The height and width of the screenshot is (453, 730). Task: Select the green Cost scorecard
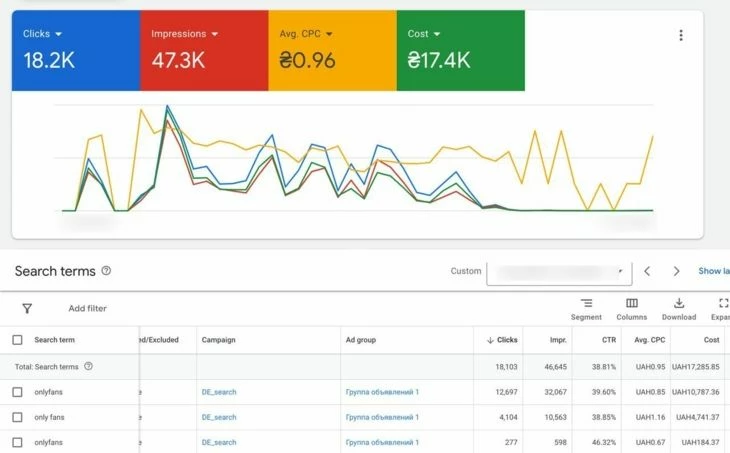click(461, 50)
